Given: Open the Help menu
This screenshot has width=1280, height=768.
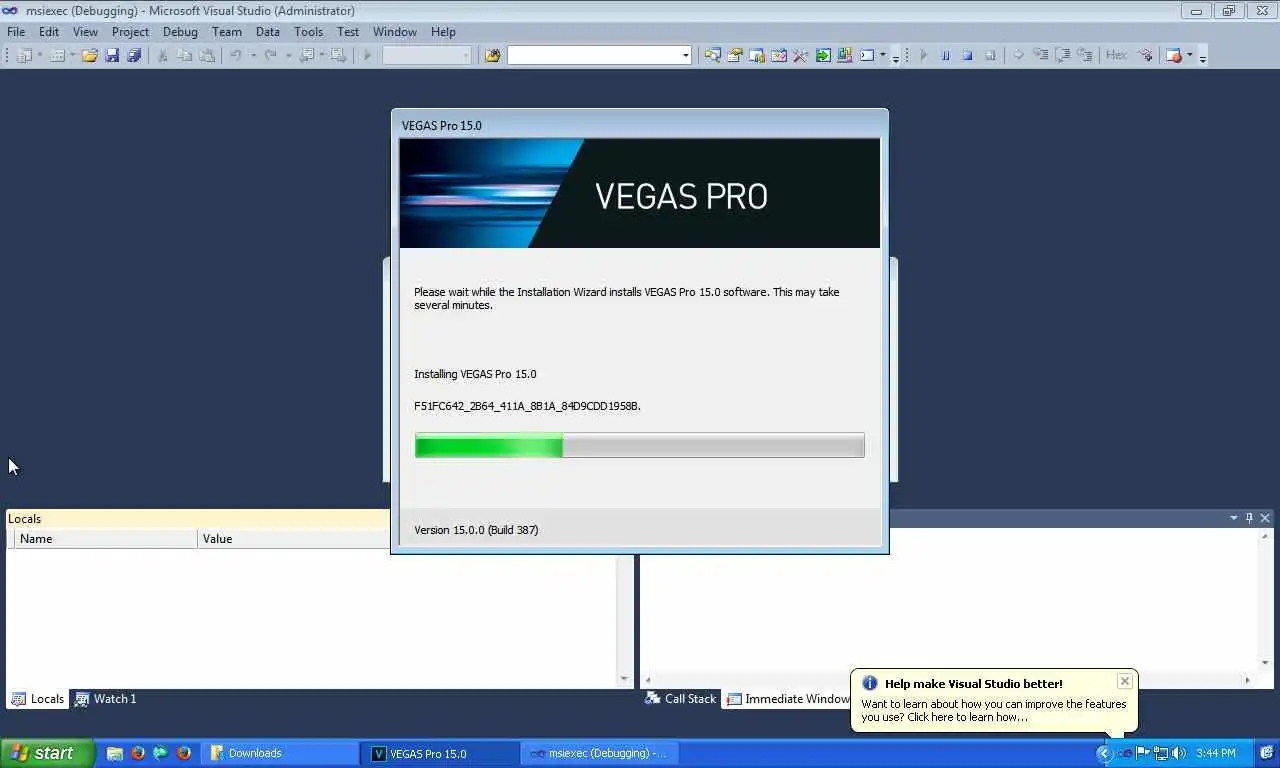Looking at the screenshot, I should click(443, 32).
